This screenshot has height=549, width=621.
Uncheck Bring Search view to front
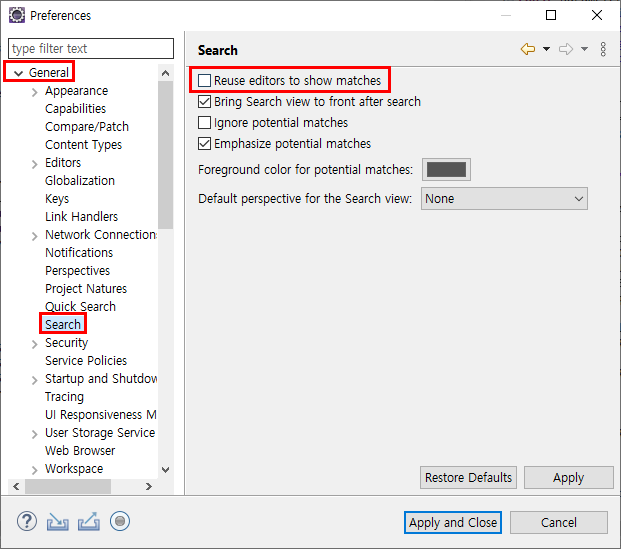[204, 101]
